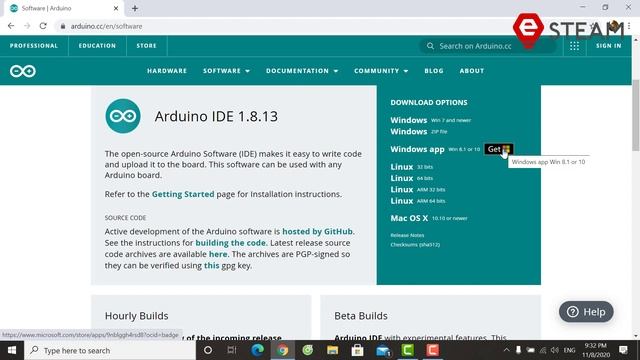Image resolution: width=640 pixels, height=360 pixels.
Task: Download Linux ARM 32 bits
Action: (418, 189)
